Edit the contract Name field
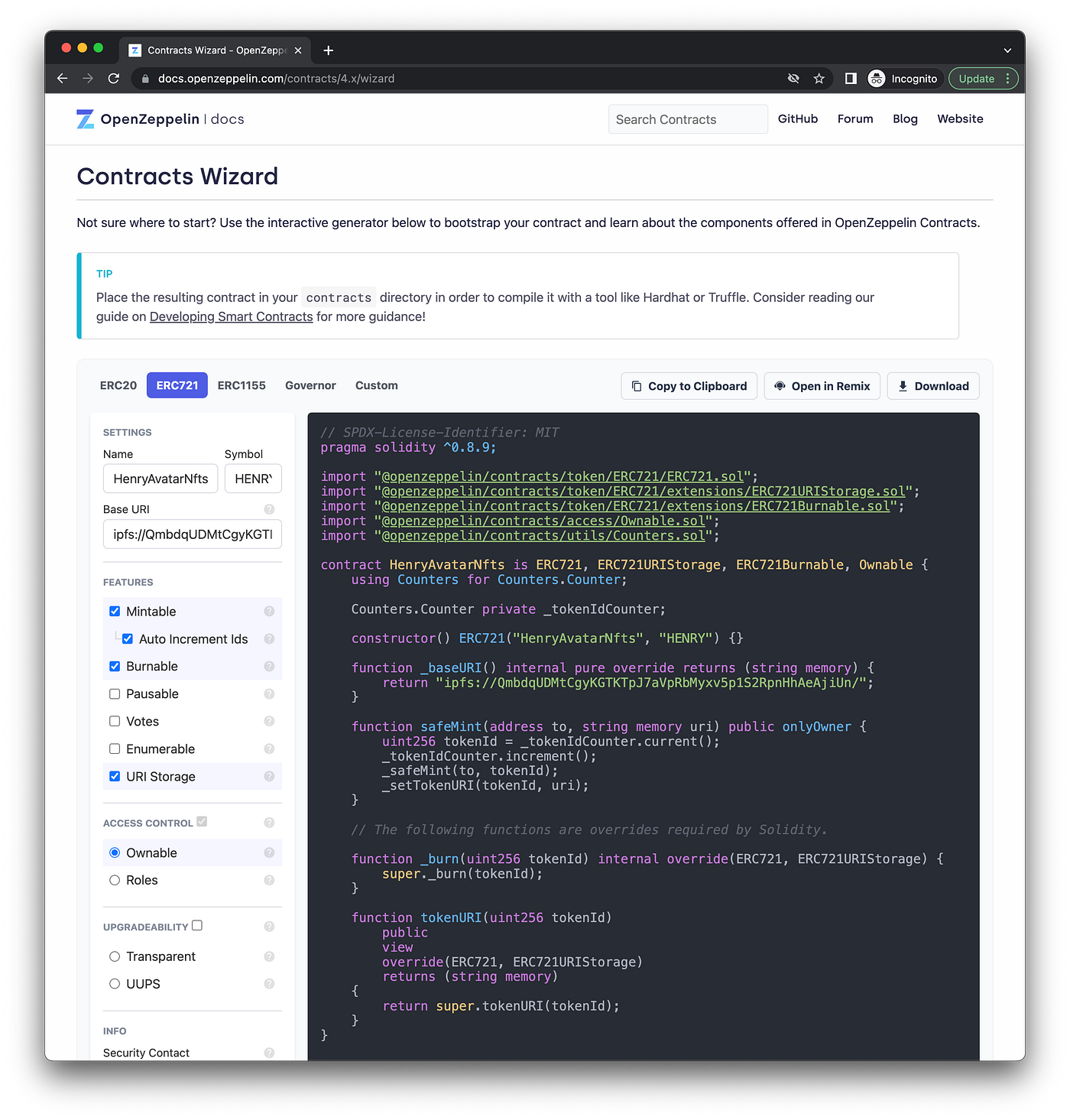Image resolution: width=1070 pixels, height=1120 pixels. [160, 479]
